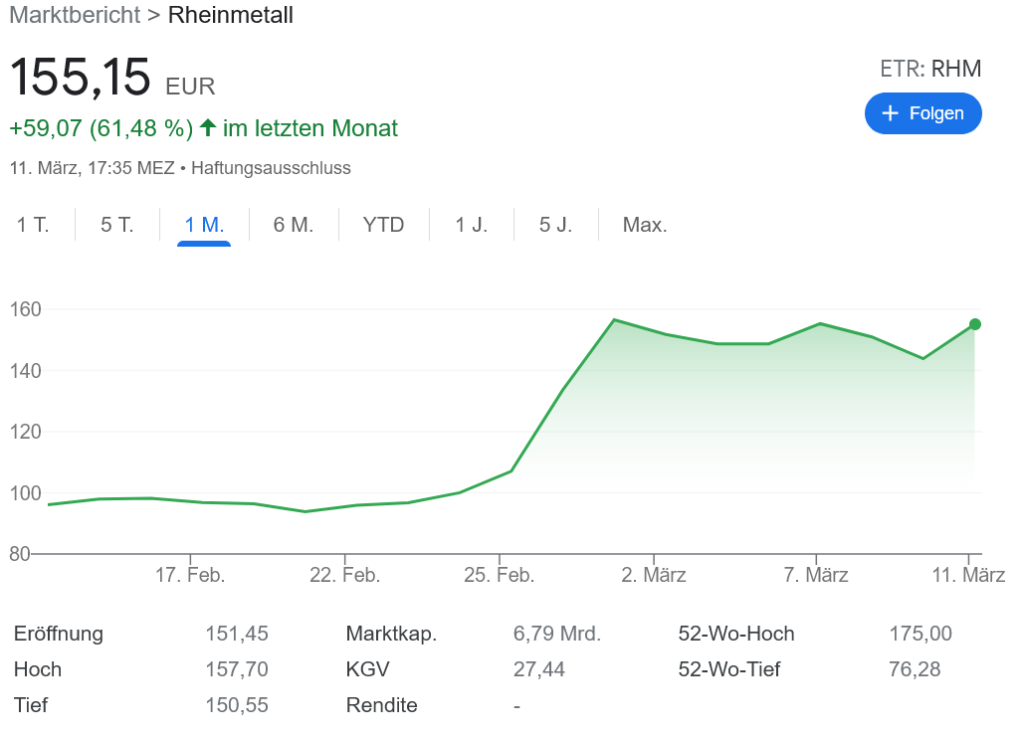Screen dimensions: 1024x739
Task: Click the 17. Feb. axis label
Action: (191, 575)
